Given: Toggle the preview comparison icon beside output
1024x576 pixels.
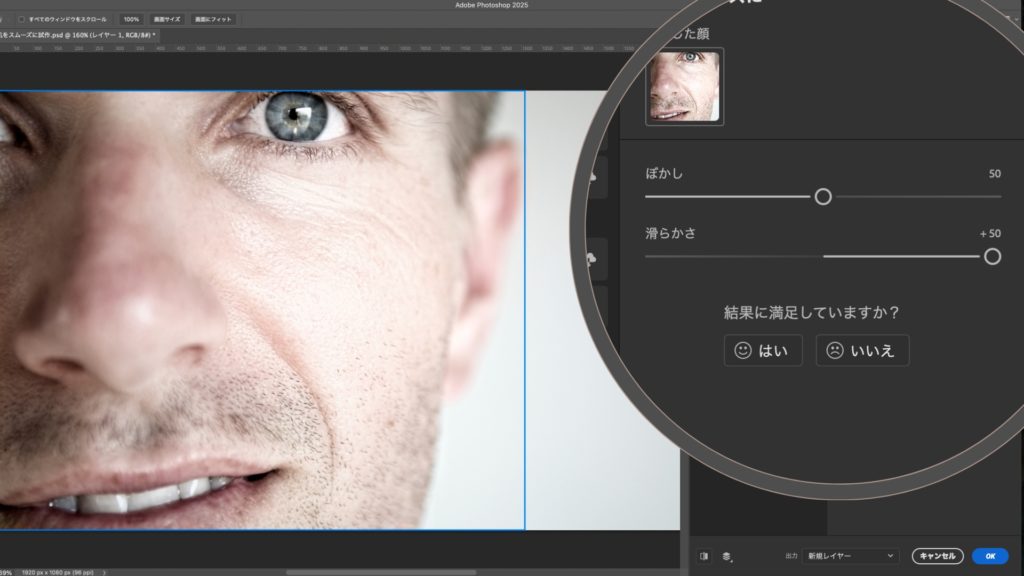Looking at the screenshot, I should tap(704, 556).
